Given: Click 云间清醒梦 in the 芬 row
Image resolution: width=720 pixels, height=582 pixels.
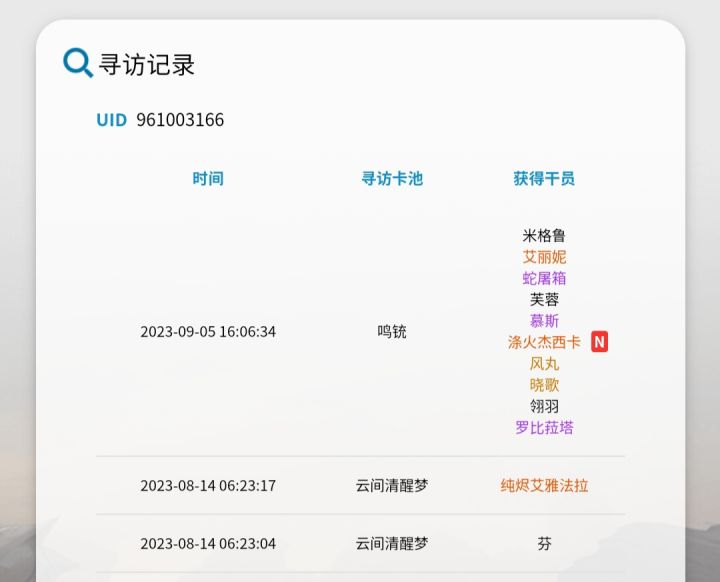Looking at the screenshot, I should [x=392, y=544].
